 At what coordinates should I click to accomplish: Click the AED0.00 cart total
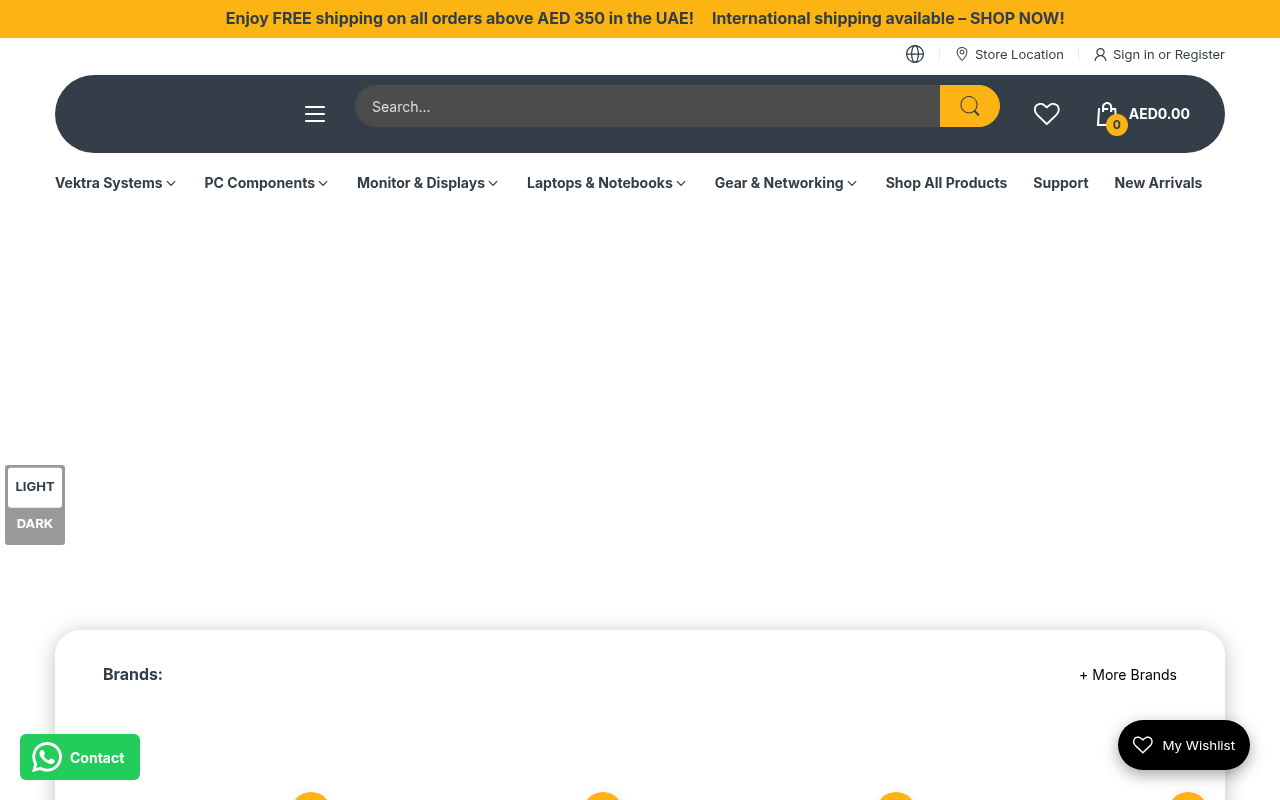(x=1159, y=114)
